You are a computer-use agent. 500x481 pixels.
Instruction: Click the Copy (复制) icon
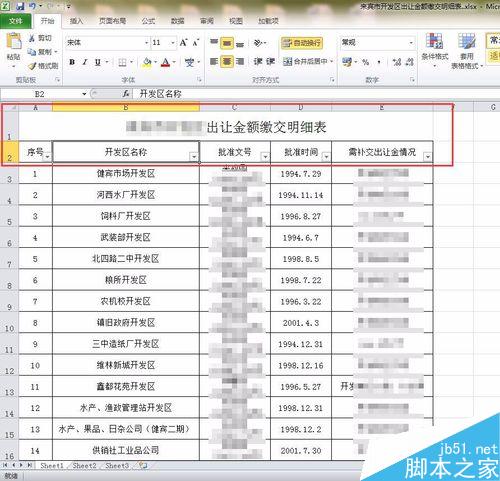(x=32, y=52)
